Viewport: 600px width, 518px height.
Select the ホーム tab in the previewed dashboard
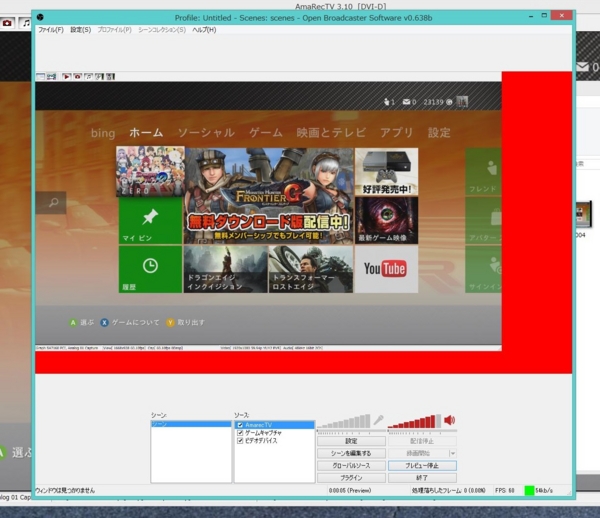click(x=146, y=133)
